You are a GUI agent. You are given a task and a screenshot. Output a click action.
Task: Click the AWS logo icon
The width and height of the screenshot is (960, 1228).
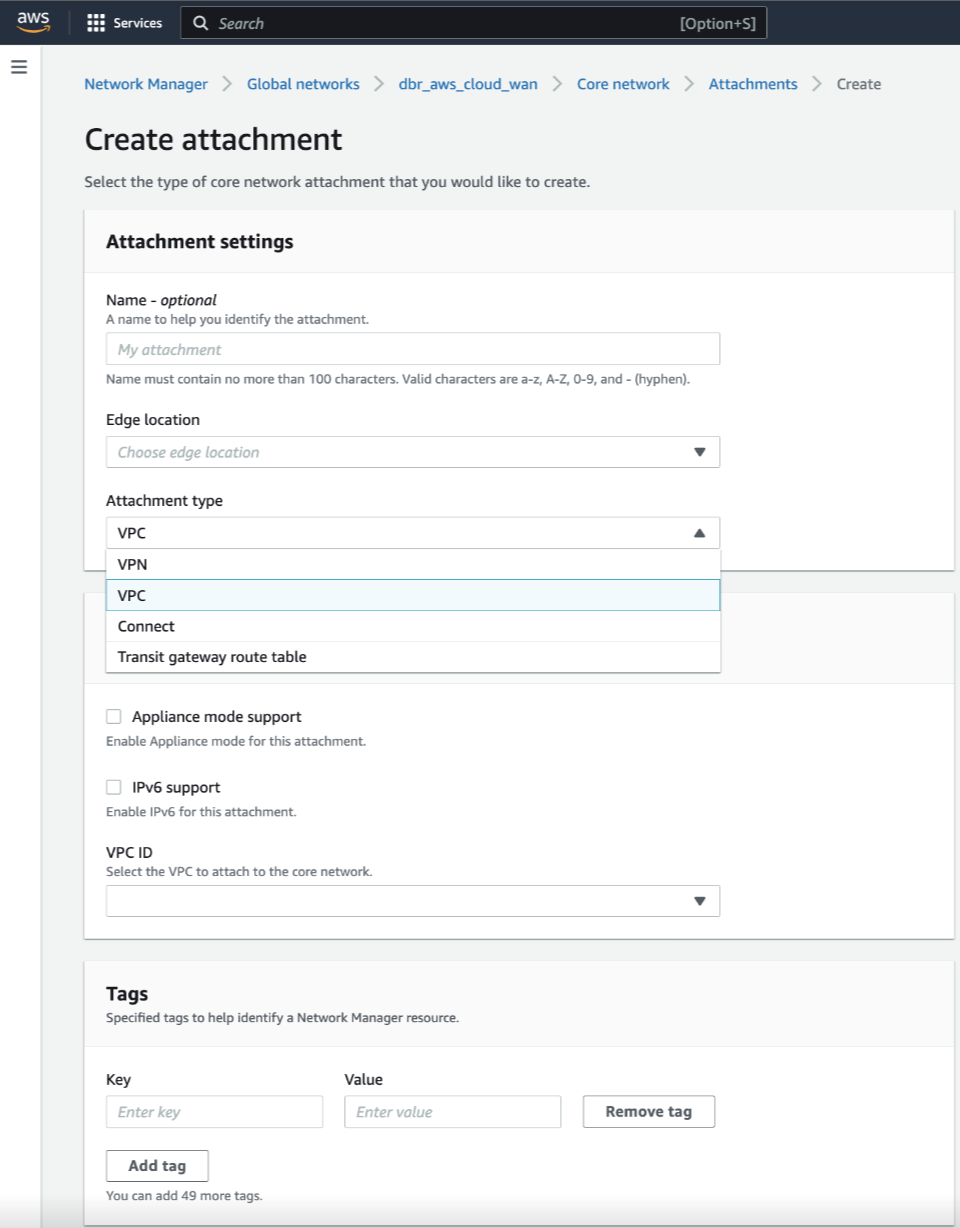[x=33, y=23]
